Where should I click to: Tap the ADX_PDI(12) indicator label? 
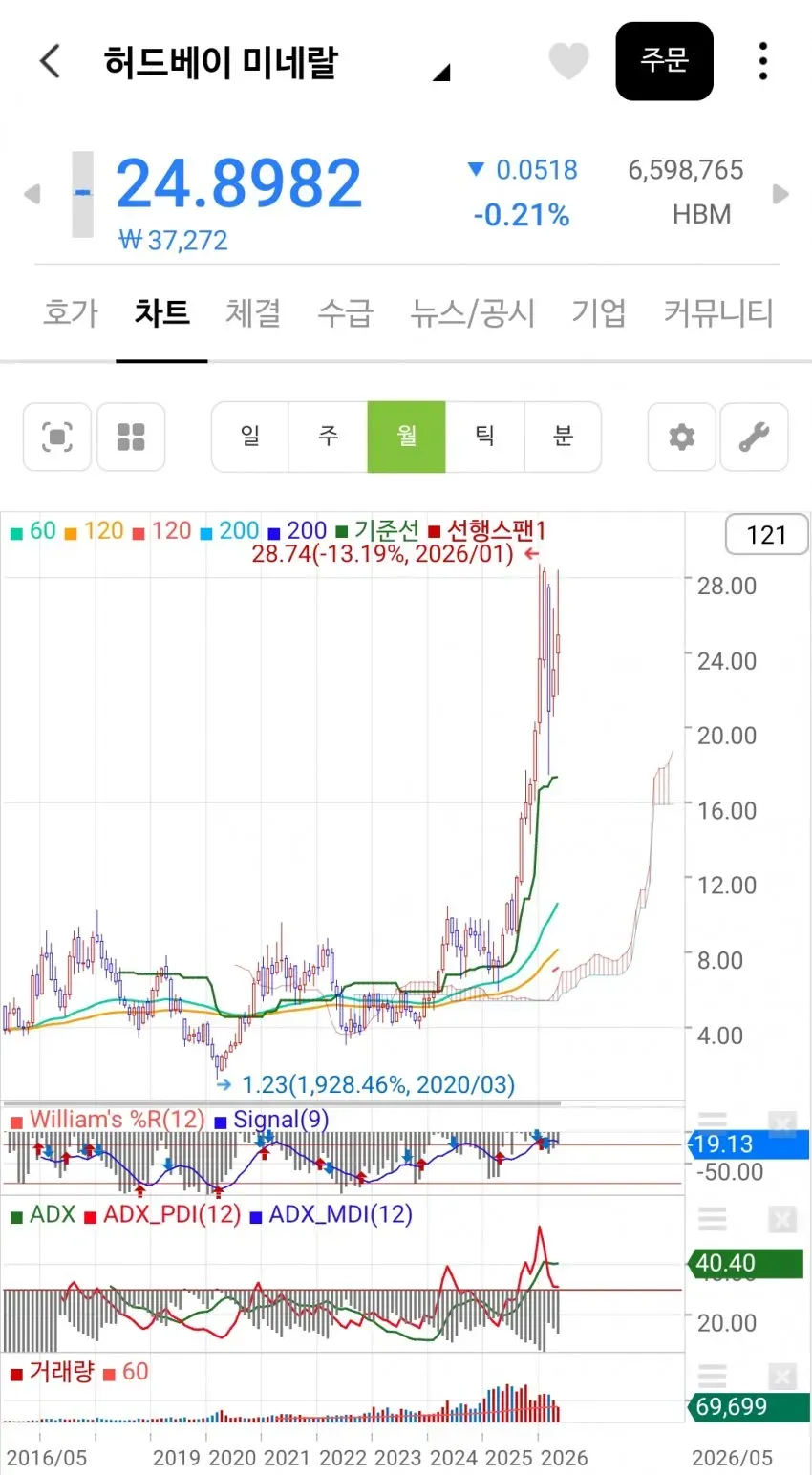(162, 1215)
